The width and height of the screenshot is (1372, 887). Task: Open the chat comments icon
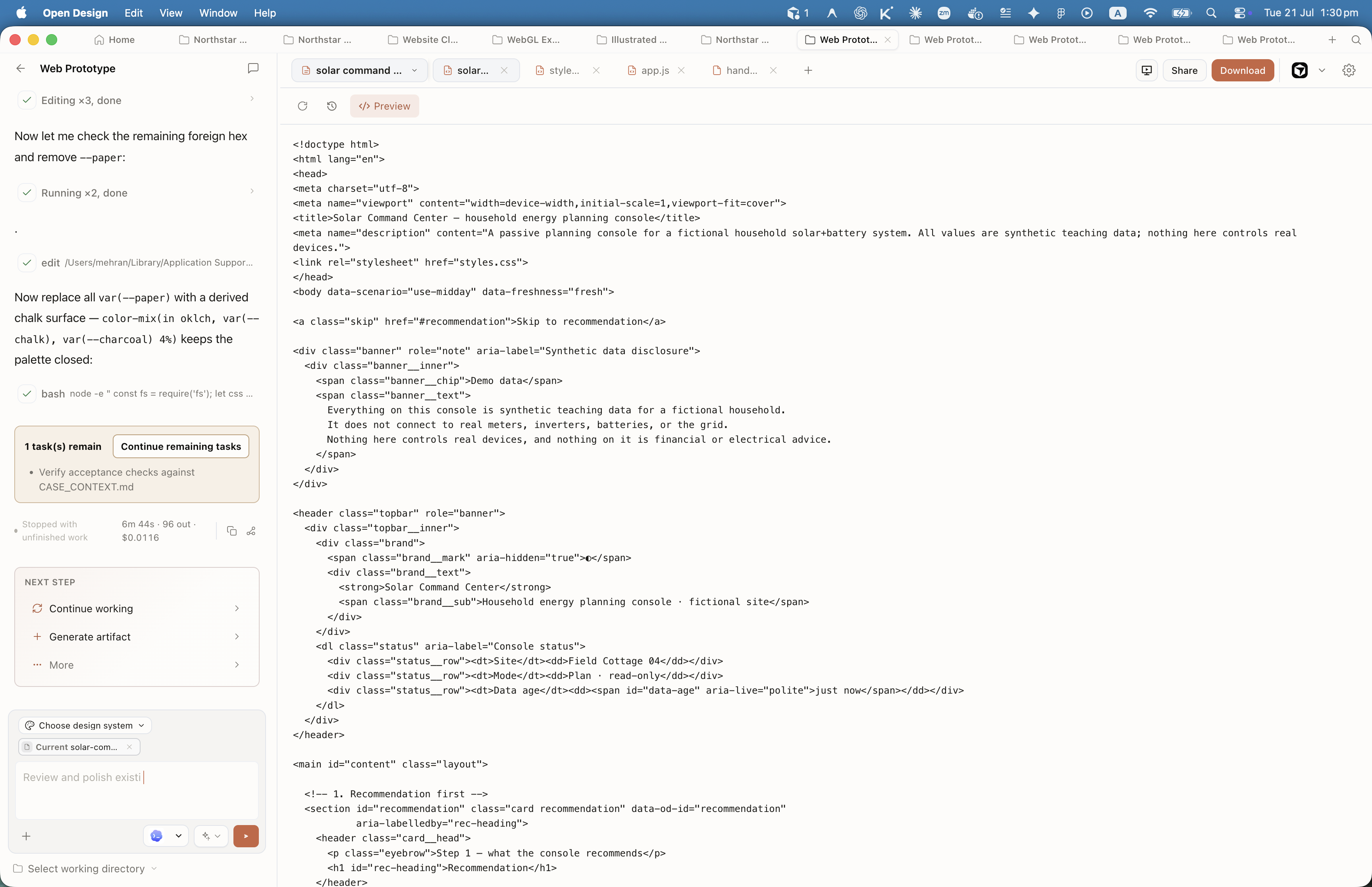pyautogui.click(x=253, y=69)
